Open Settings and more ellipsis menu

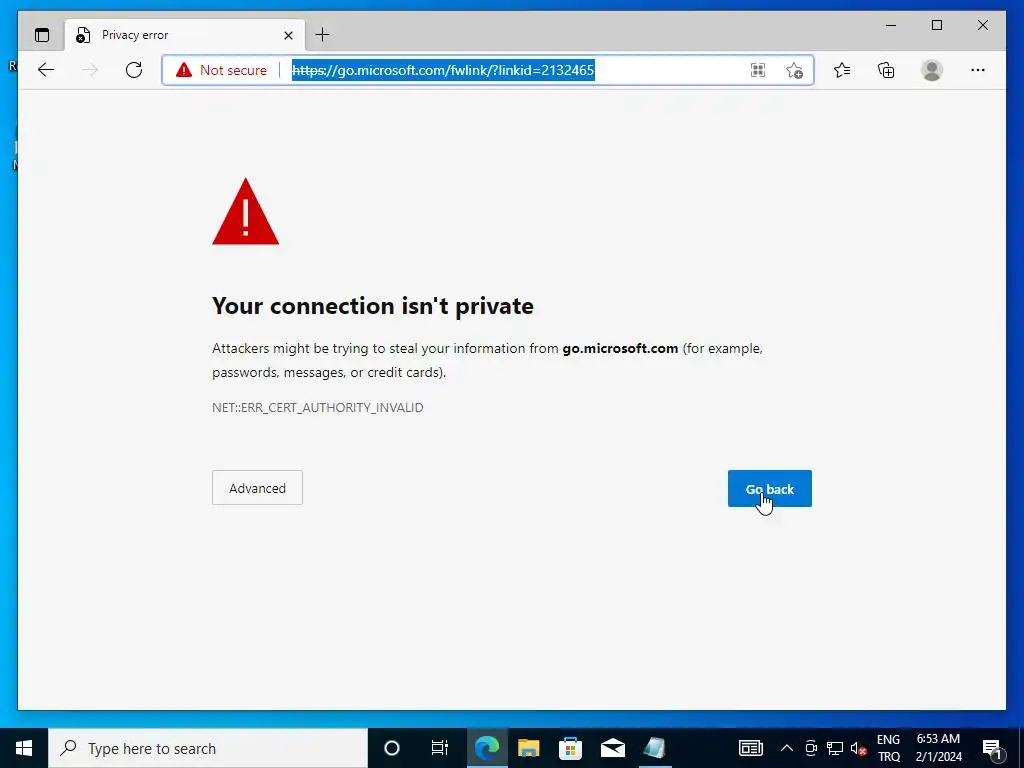978,70
